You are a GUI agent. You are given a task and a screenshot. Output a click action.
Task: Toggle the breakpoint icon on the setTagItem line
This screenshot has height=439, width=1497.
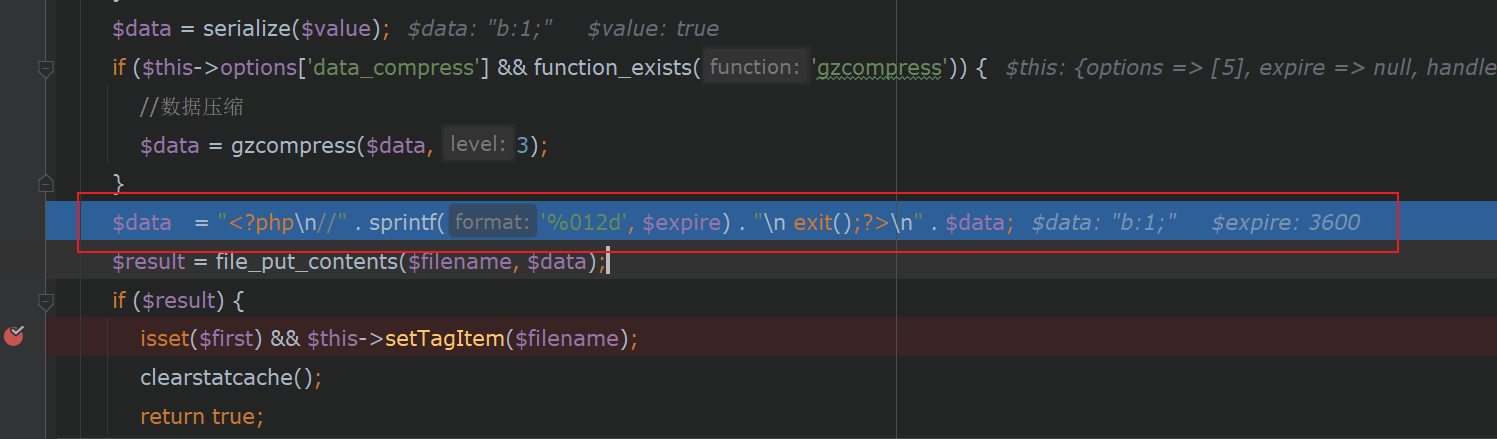[14, 337]
